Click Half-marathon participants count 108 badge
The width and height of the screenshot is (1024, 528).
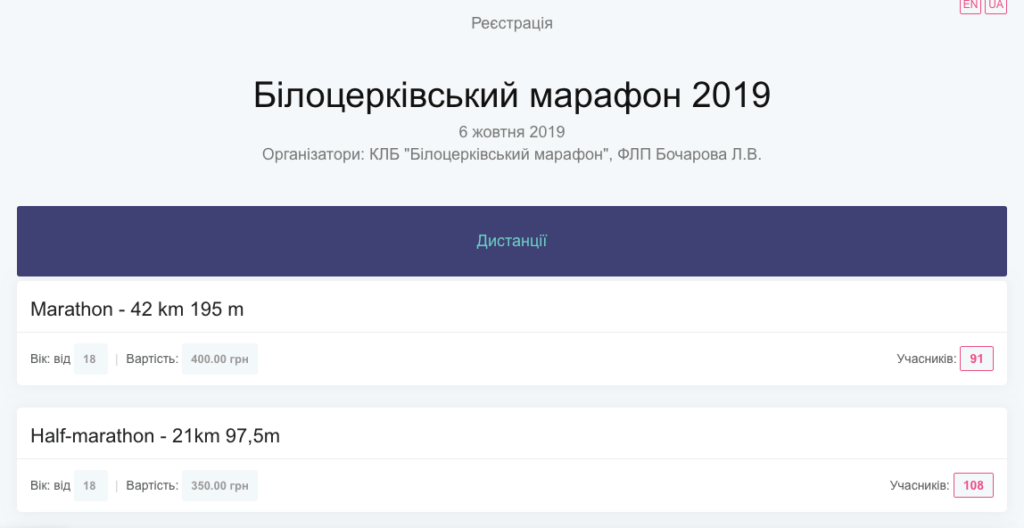point(973,486)
